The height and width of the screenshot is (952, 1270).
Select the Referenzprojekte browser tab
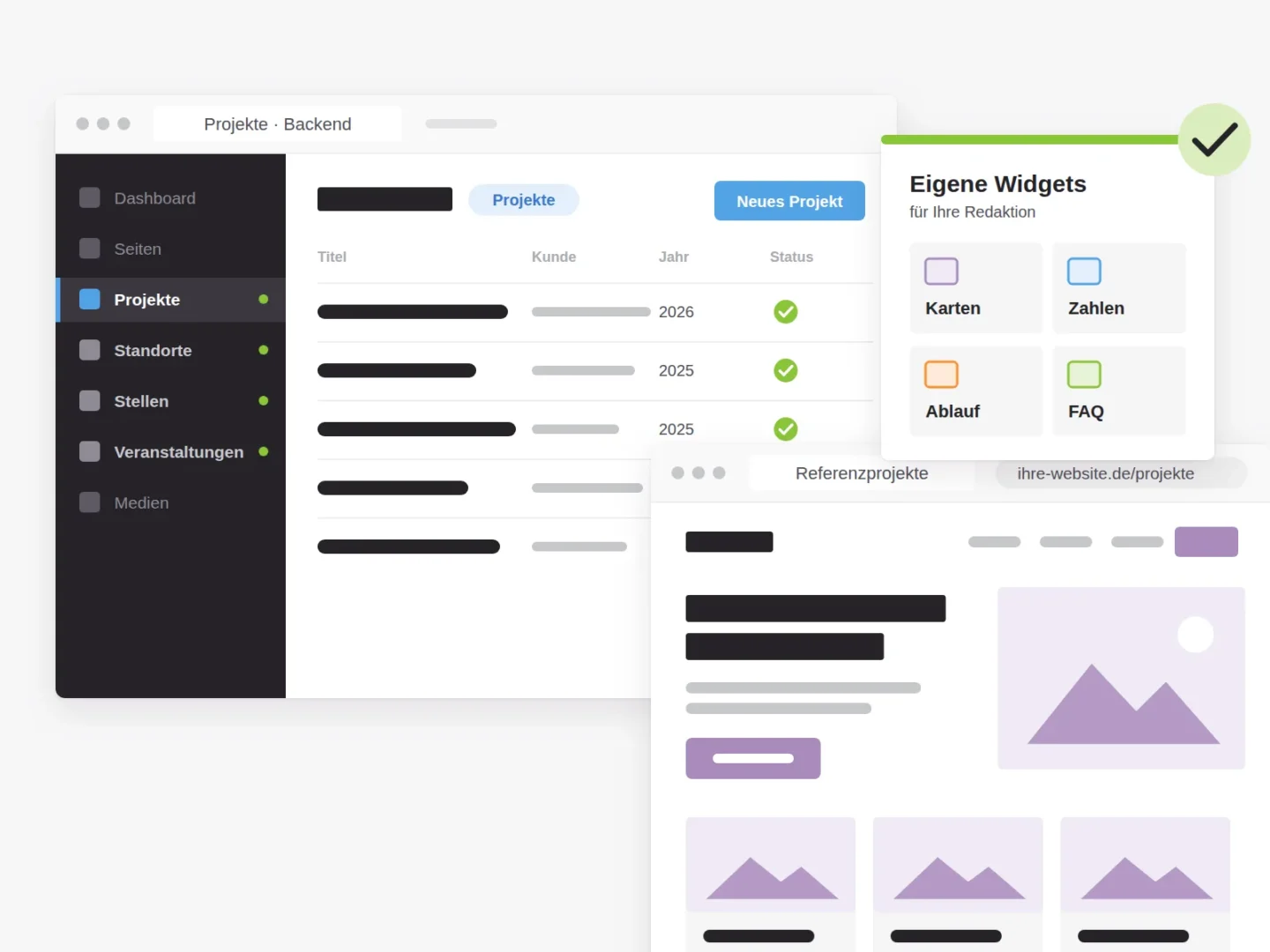(x=862, y=473)
